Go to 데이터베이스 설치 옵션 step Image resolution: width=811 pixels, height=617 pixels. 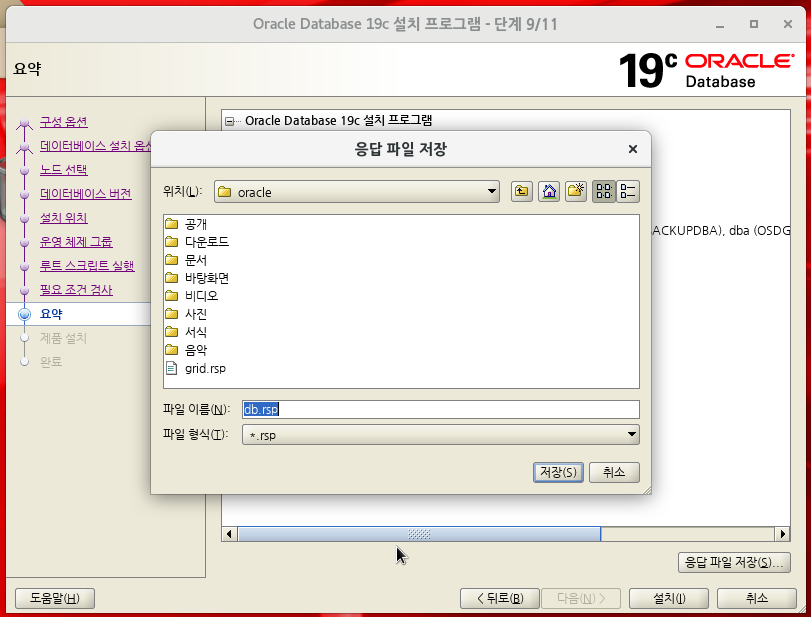(x=95, y=146)
